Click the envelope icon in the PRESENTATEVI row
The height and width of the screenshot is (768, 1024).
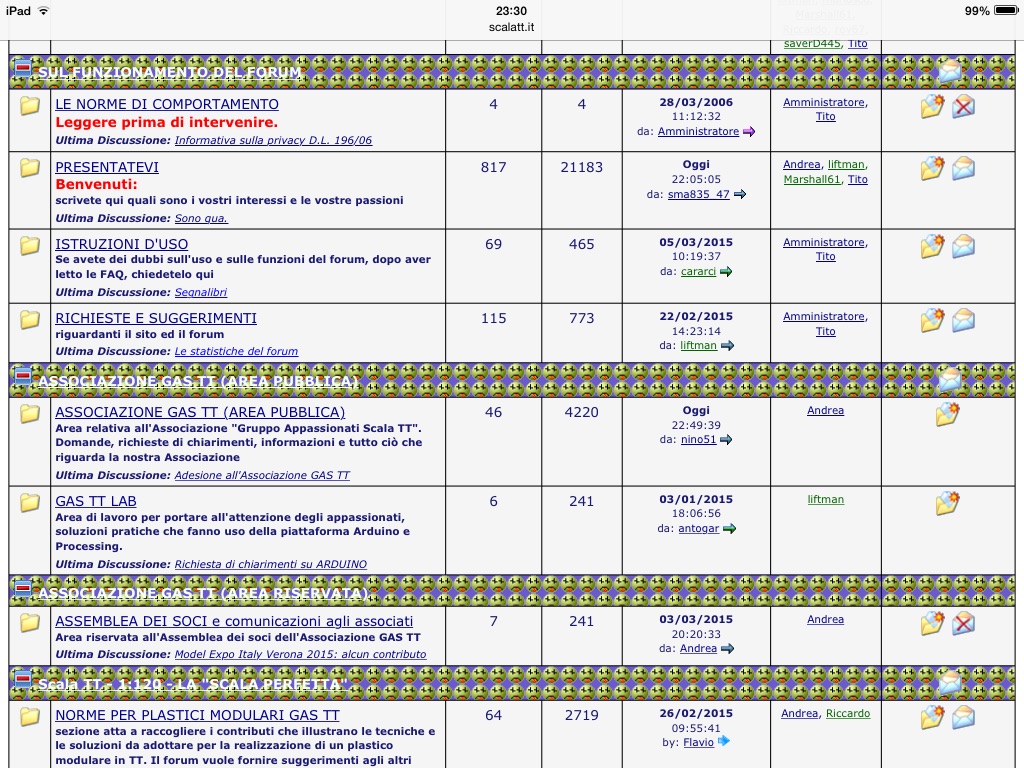963,168
